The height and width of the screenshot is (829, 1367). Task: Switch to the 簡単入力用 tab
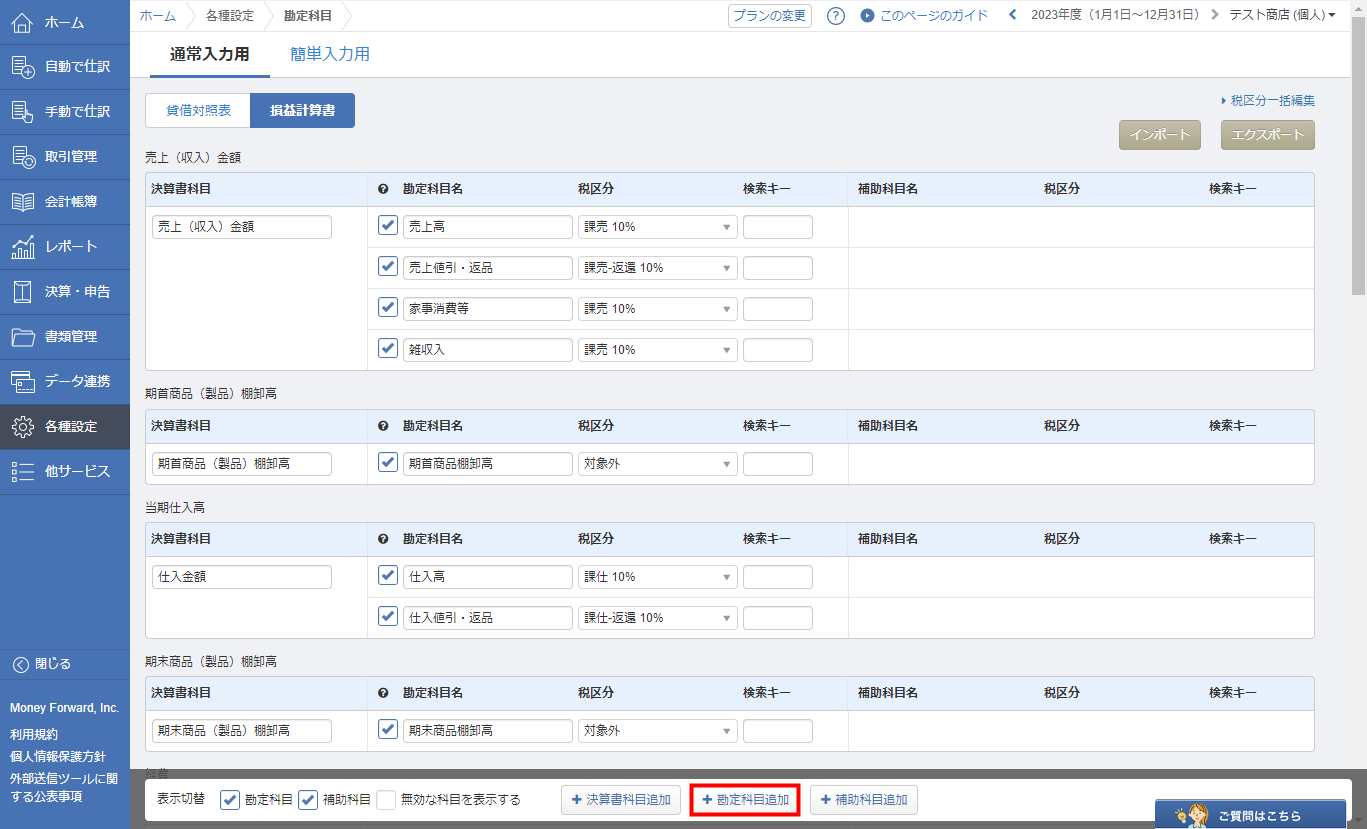click(x=330, y=55)
